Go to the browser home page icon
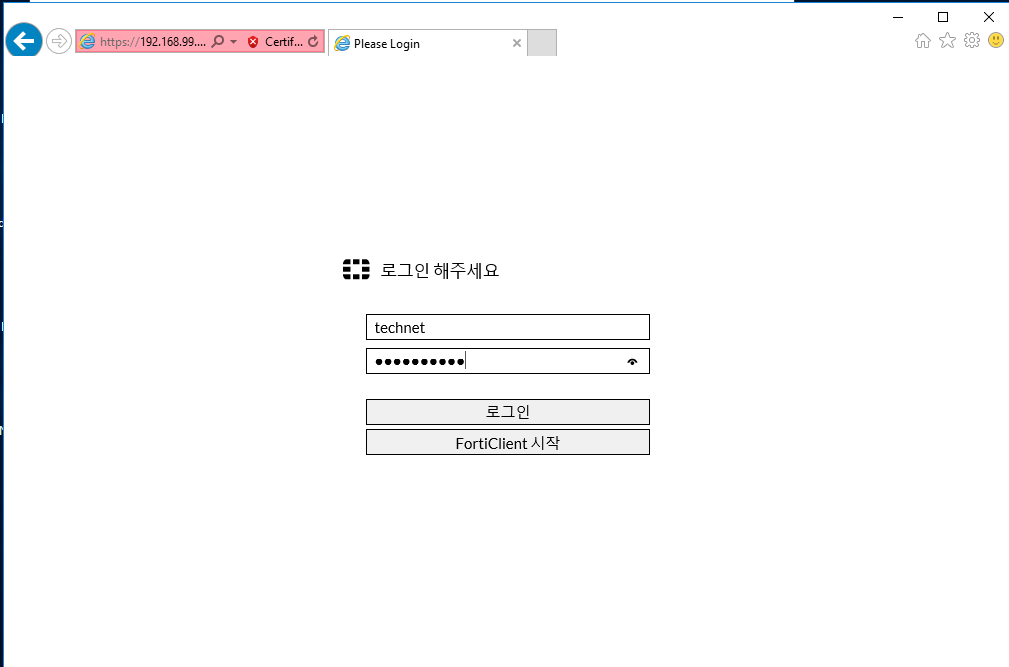 pos(923,41)
